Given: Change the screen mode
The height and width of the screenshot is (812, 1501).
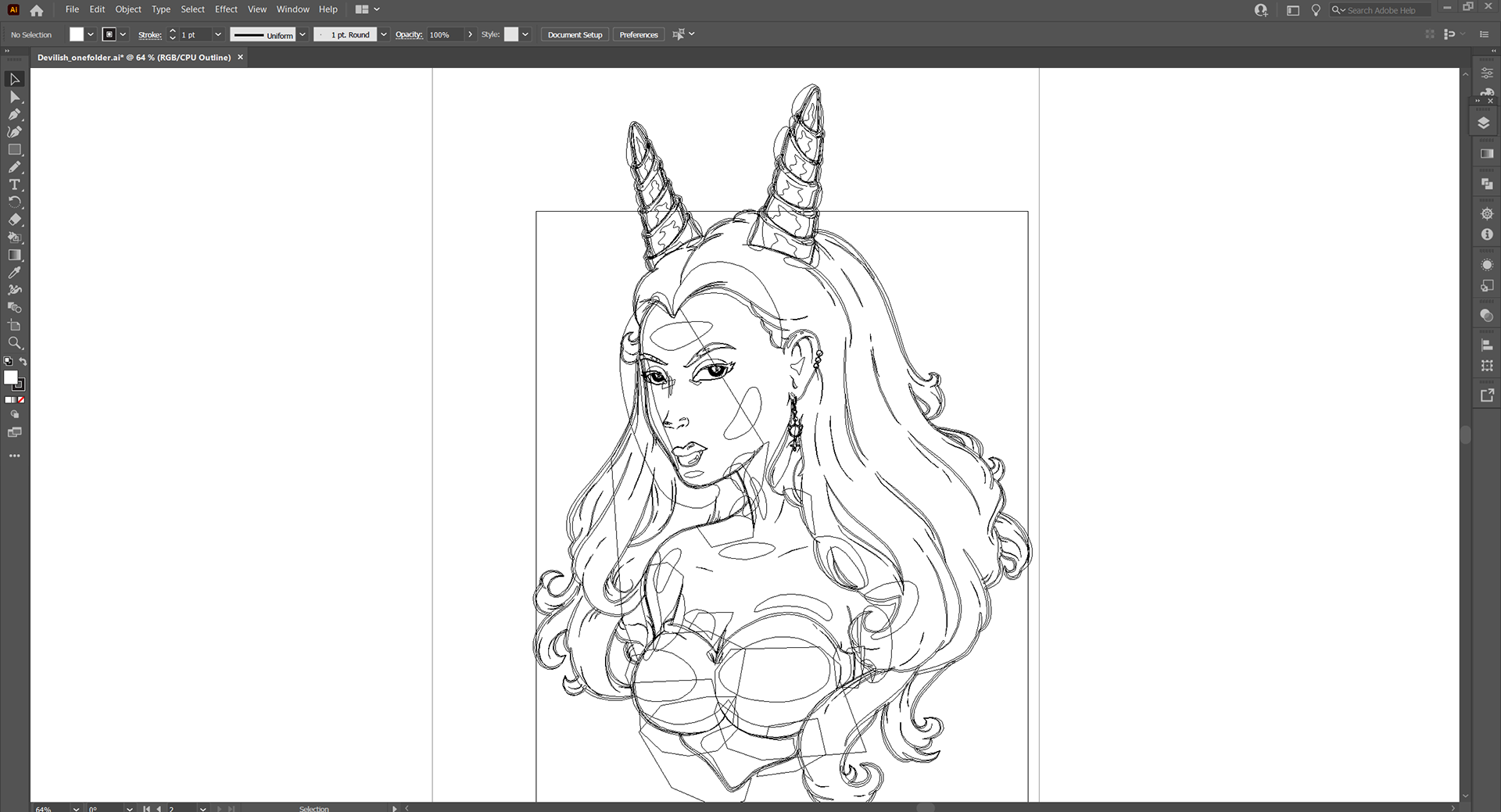Looking at the screenshot, I should 15,432.
